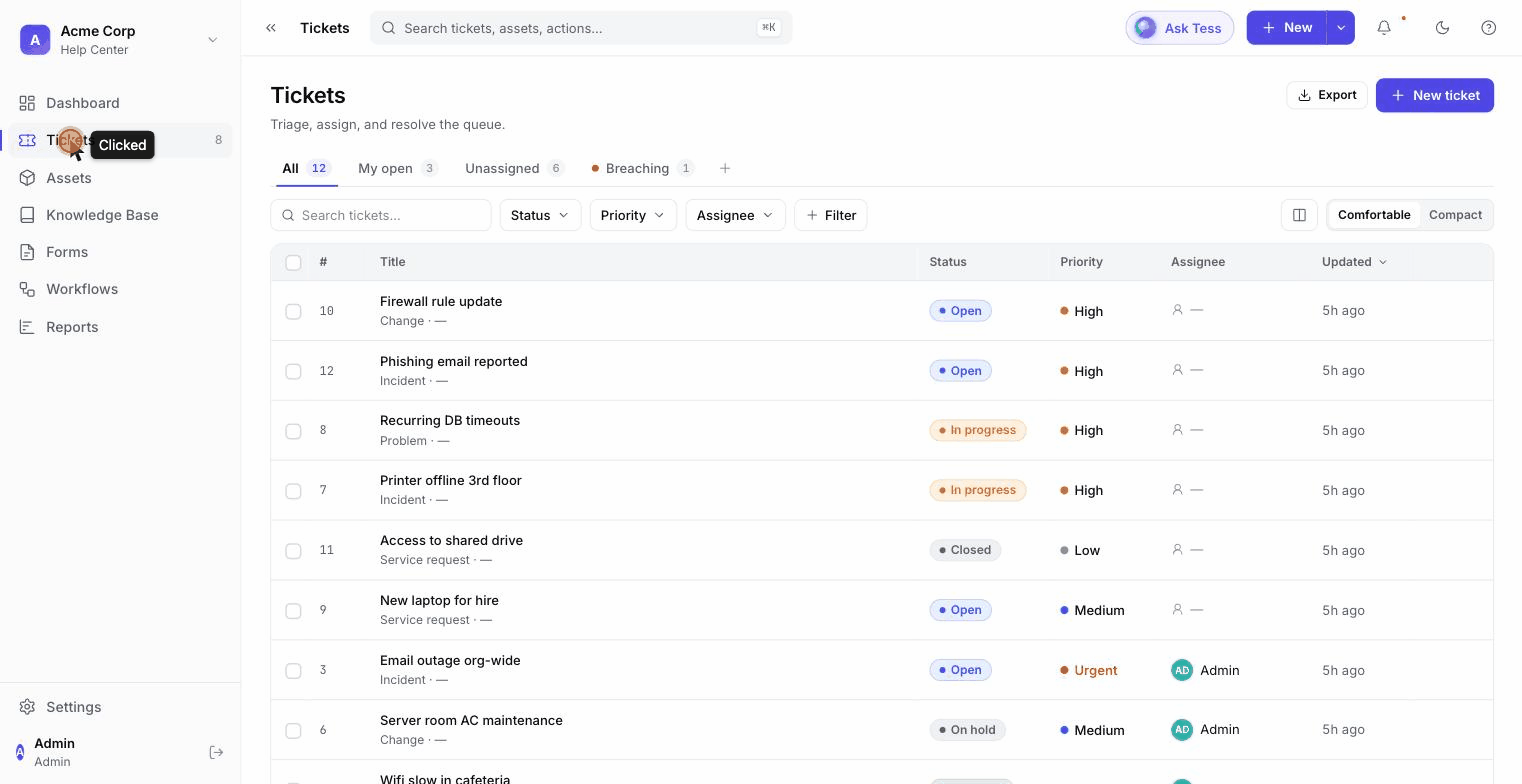
Task: Click the Low priority on Access to shared drive
Action: click(1080, 550)
